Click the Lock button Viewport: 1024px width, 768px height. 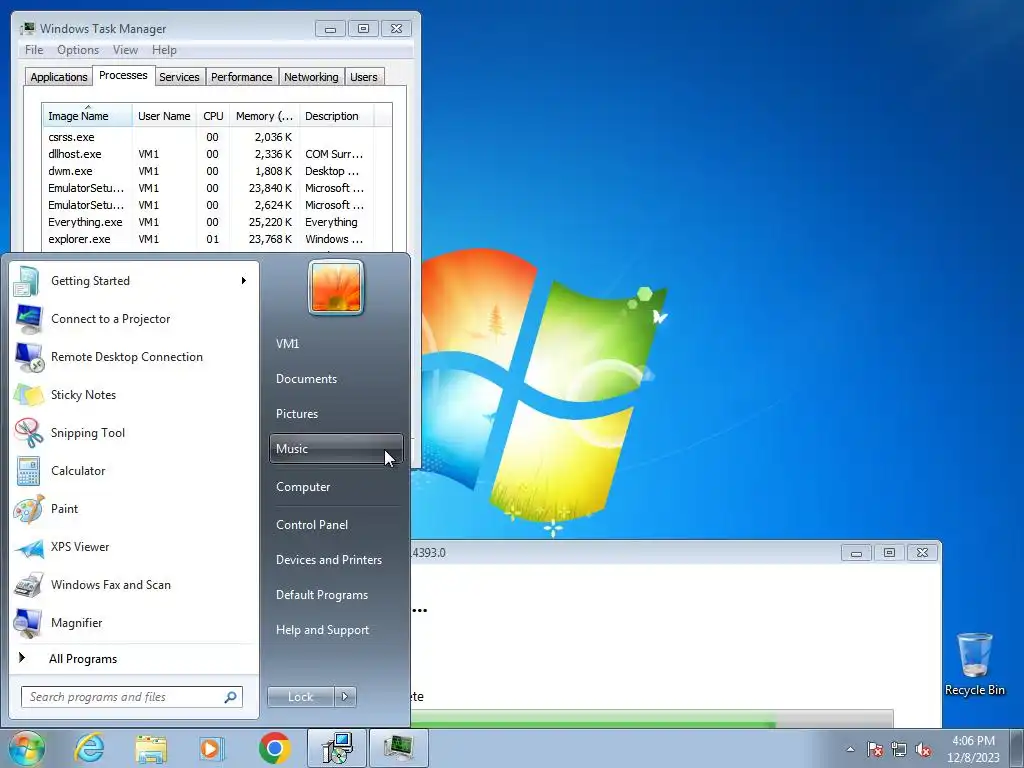300,697
